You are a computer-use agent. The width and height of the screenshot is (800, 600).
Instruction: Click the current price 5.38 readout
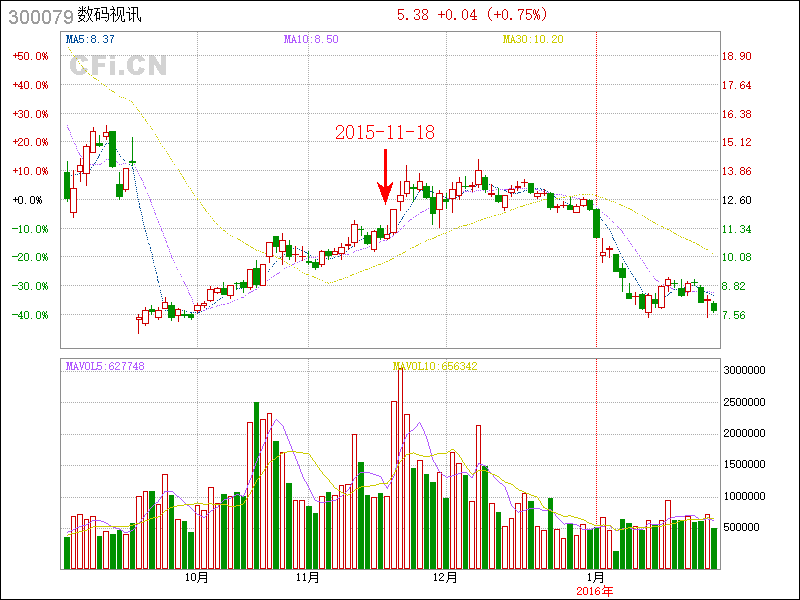pos(413,15)
